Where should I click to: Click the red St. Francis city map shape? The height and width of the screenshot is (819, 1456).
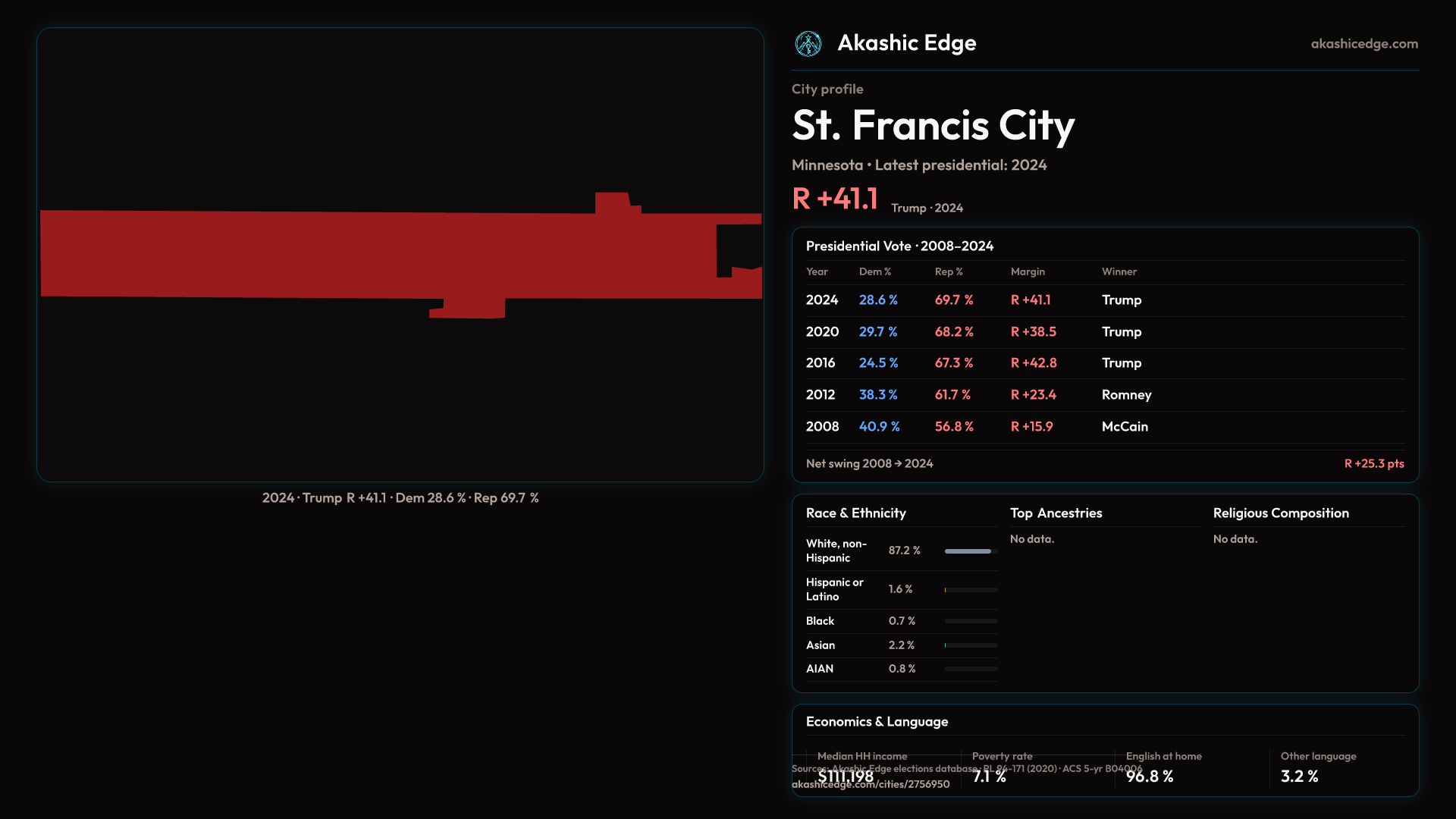point(379,254)
